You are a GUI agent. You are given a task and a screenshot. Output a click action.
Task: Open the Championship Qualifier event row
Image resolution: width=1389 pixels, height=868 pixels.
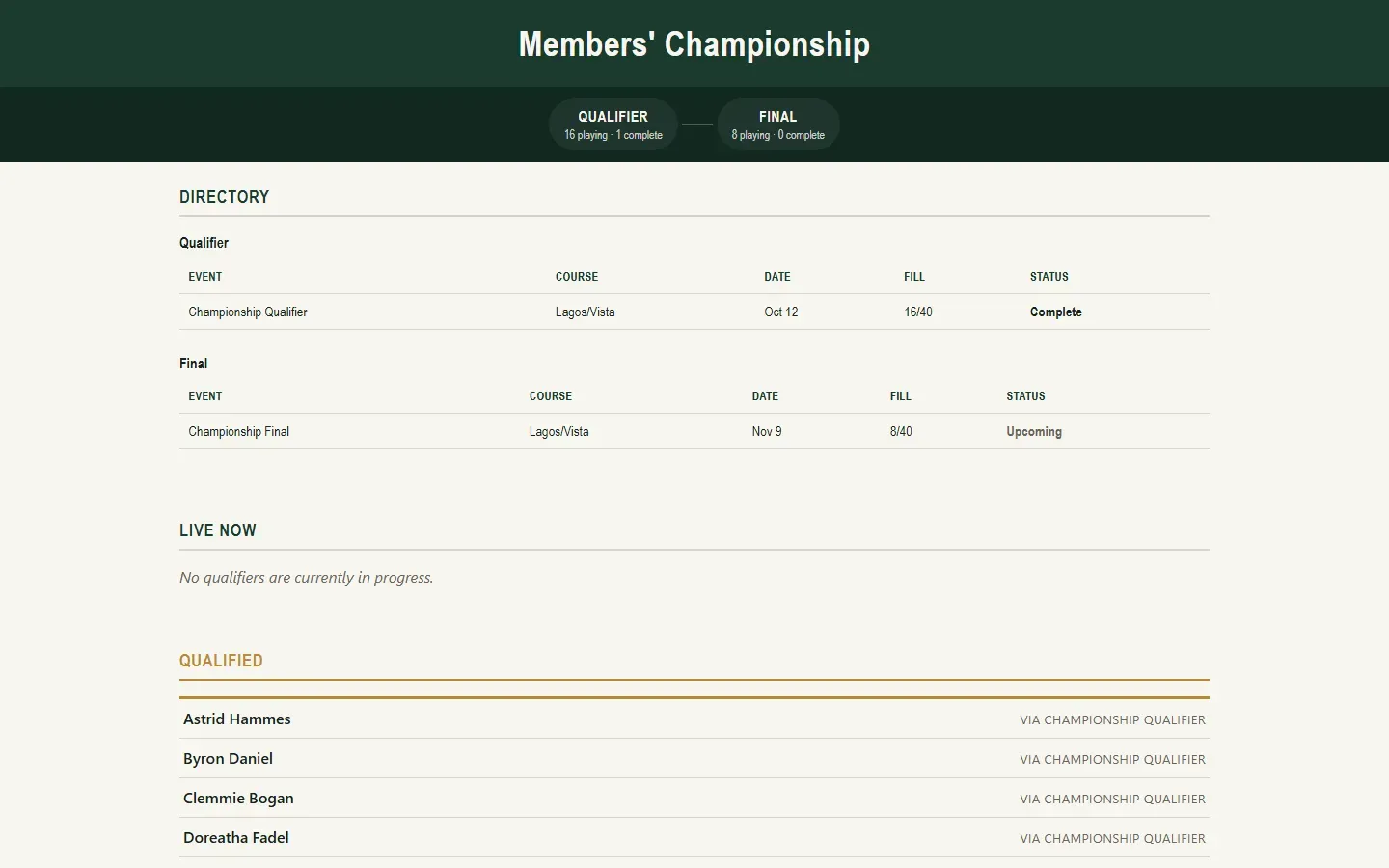pos(694,312)
